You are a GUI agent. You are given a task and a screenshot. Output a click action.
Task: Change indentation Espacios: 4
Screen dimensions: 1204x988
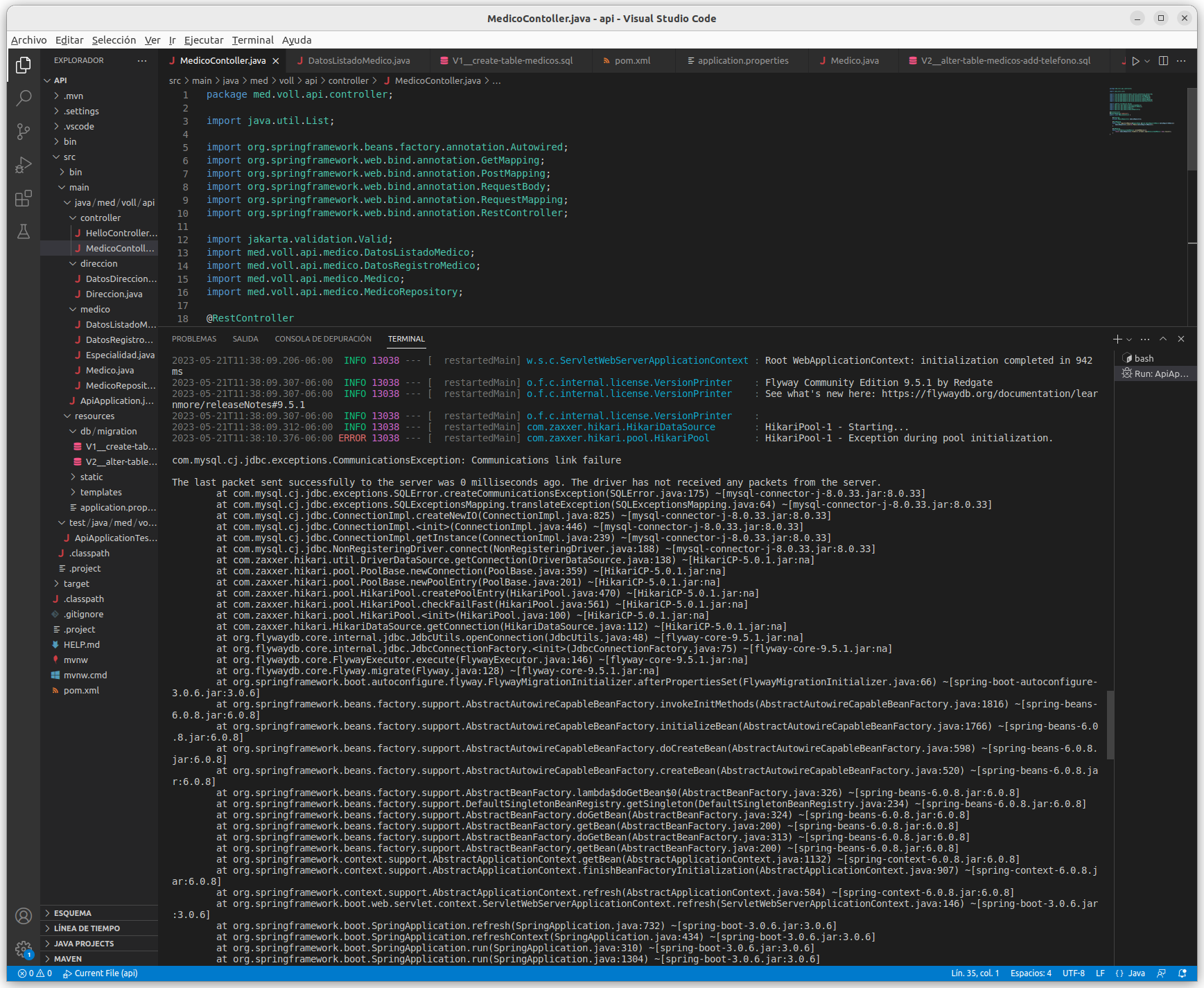point(1031,973)
